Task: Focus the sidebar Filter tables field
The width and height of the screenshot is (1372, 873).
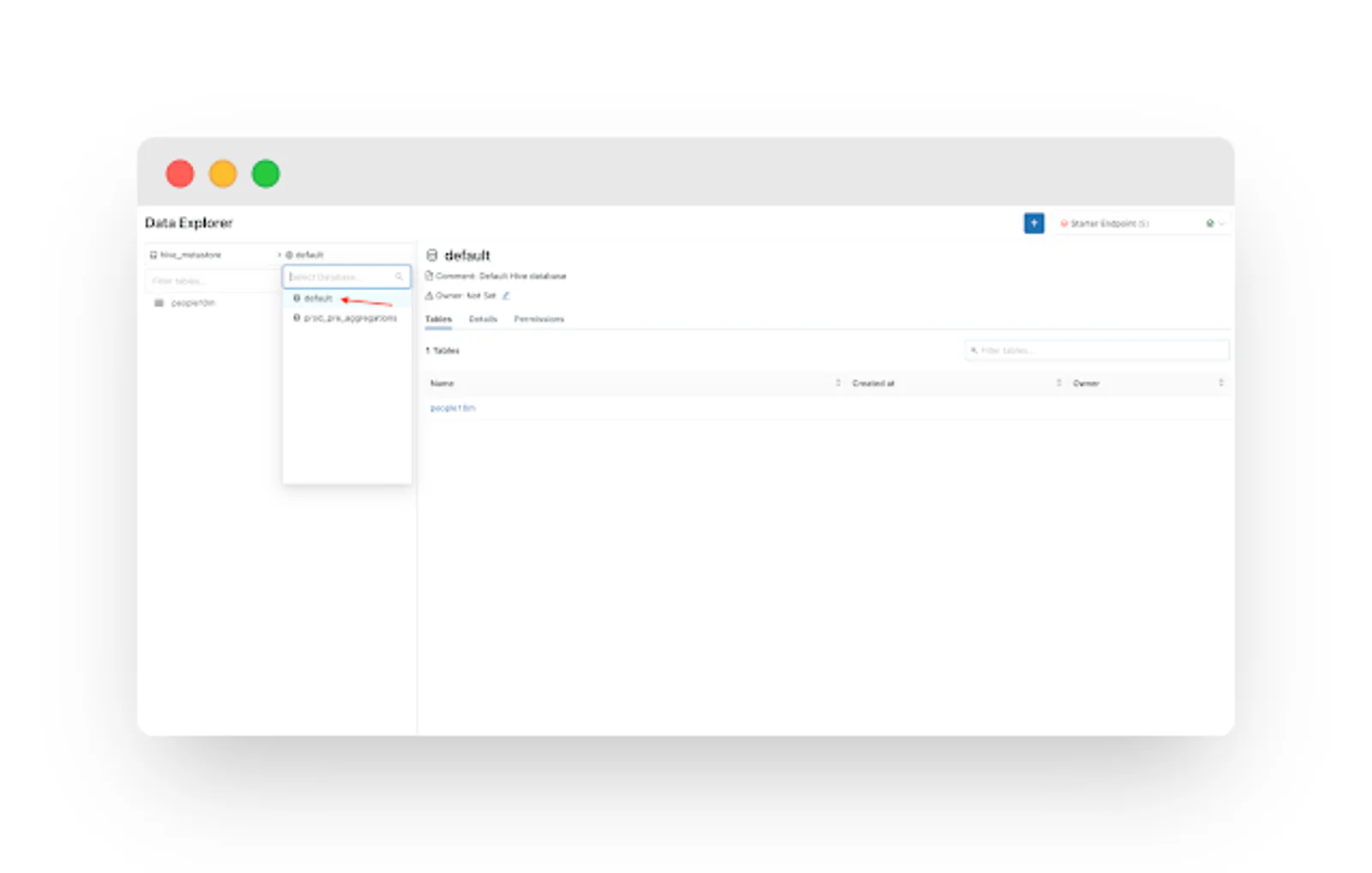Action: pyautogui.click(x=213, y=280)
